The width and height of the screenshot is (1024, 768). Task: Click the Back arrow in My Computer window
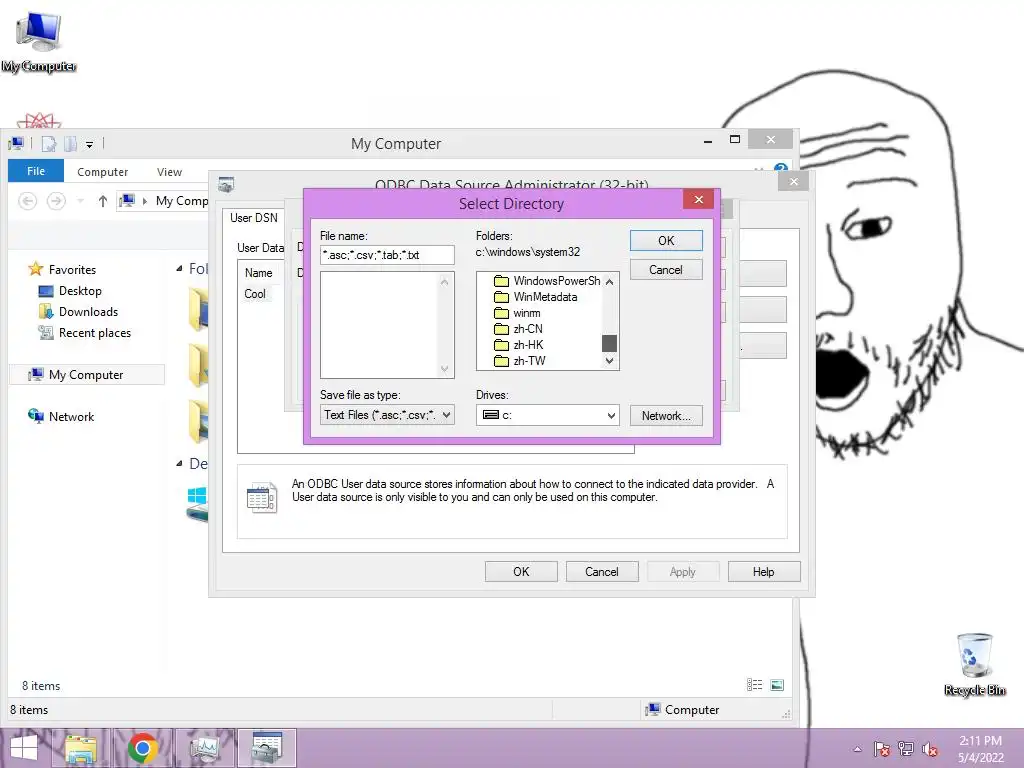[x=27, y=200]
